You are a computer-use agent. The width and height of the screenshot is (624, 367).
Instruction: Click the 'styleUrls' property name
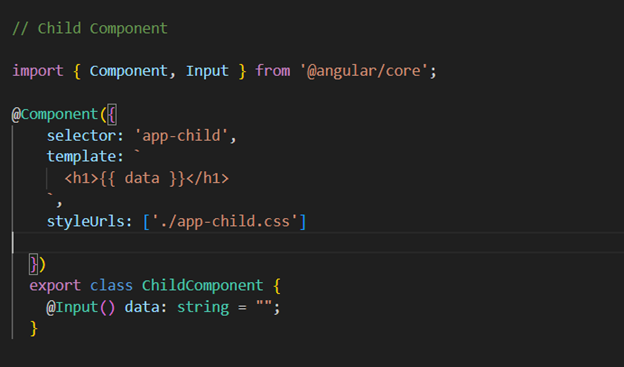[x=85, y=221]
